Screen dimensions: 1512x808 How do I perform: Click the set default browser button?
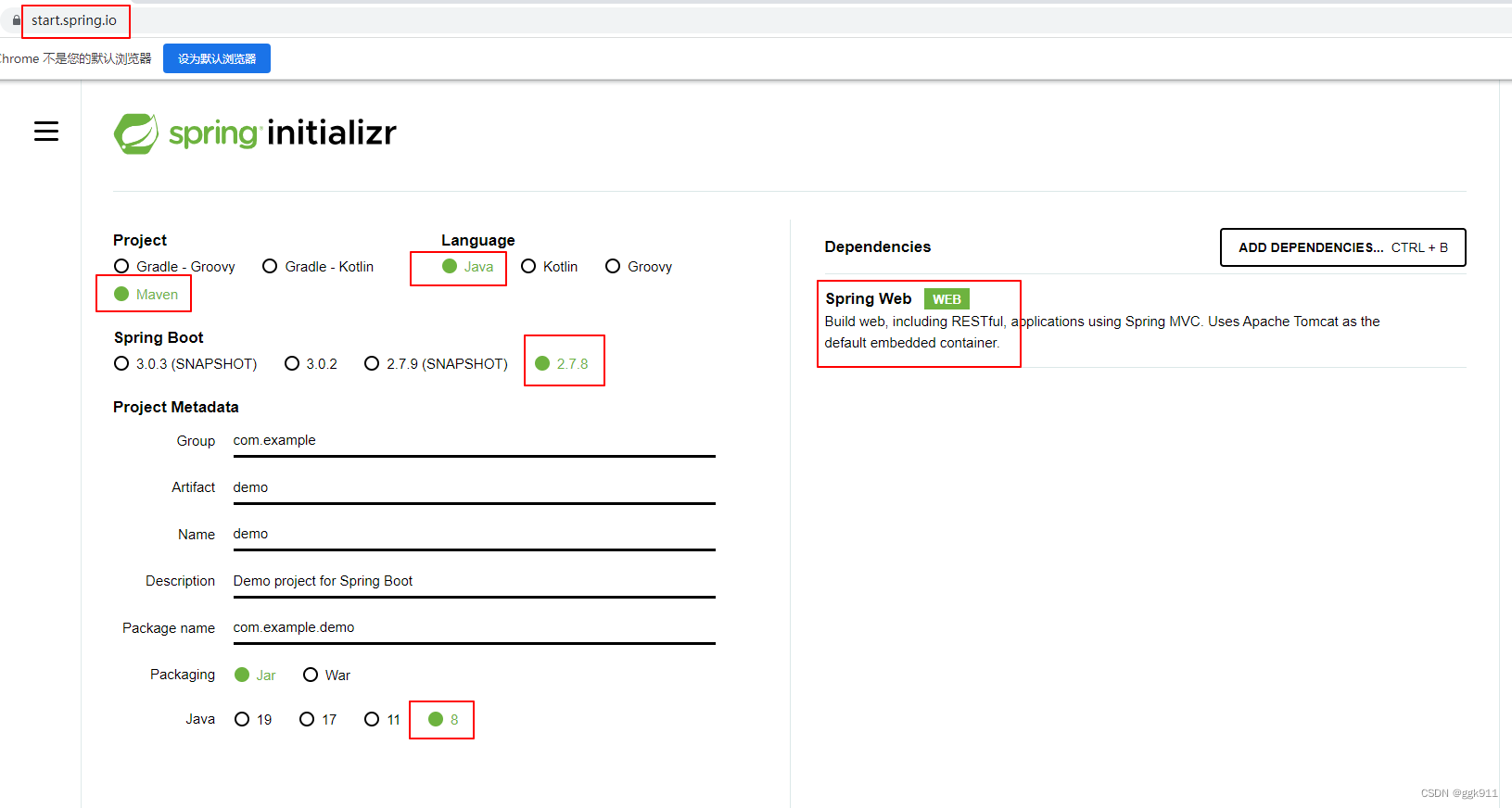point(217,58)
